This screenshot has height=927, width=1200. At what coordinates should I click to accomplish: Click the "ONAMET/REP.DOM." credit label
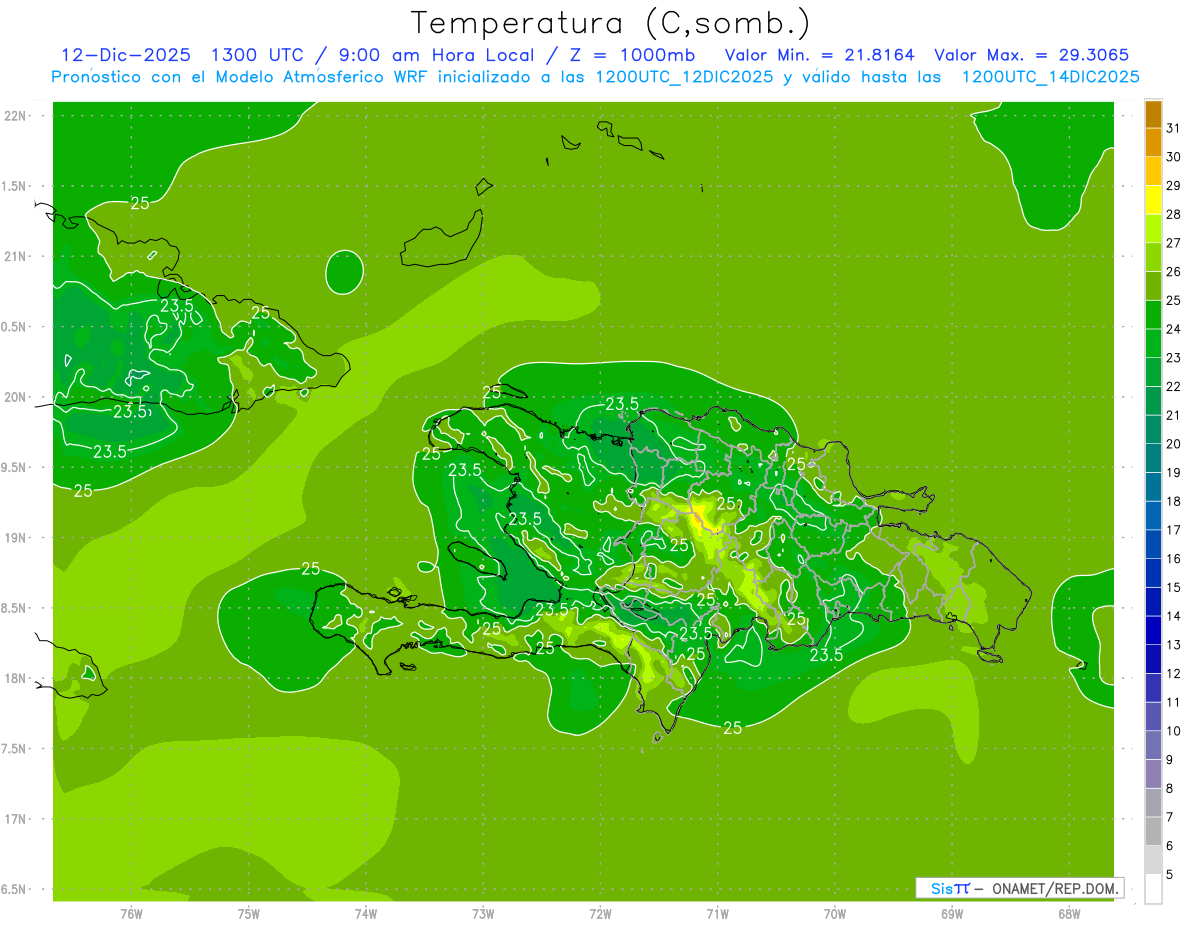pos(1056,888)
